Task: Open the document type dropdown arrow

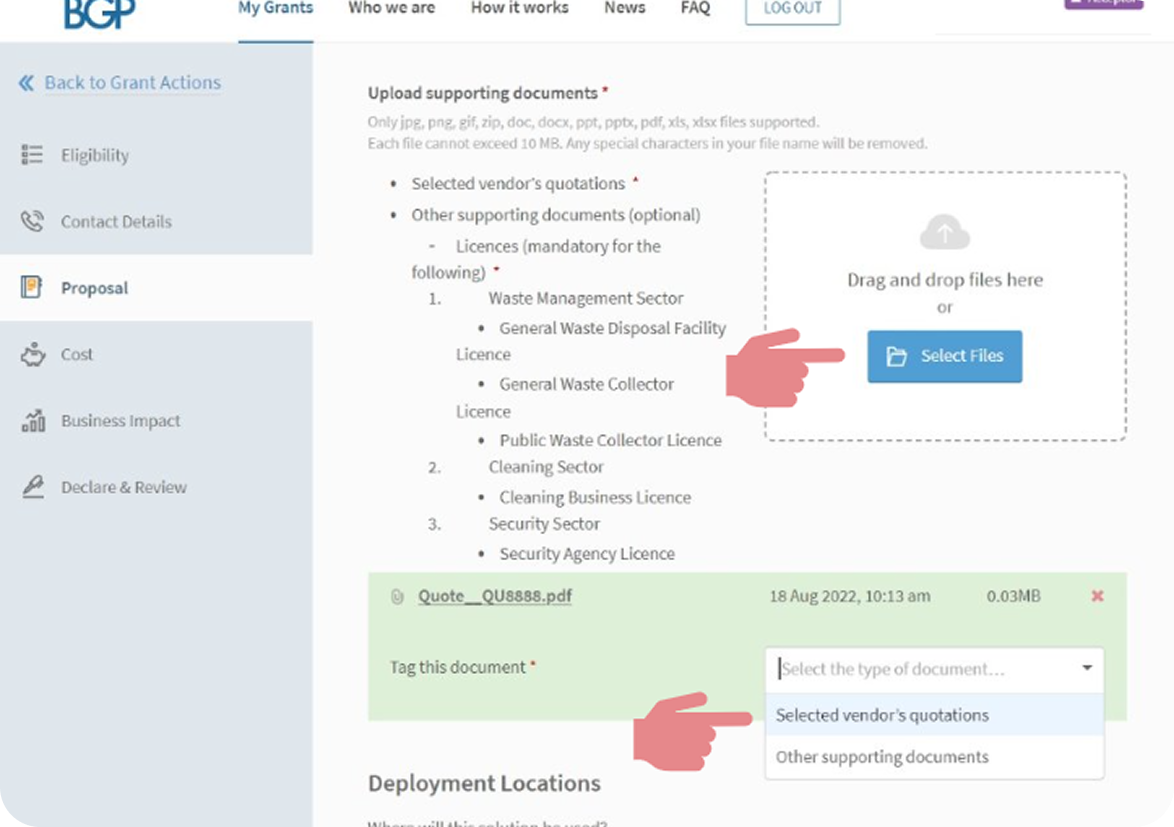Action: coord(1087,669)
